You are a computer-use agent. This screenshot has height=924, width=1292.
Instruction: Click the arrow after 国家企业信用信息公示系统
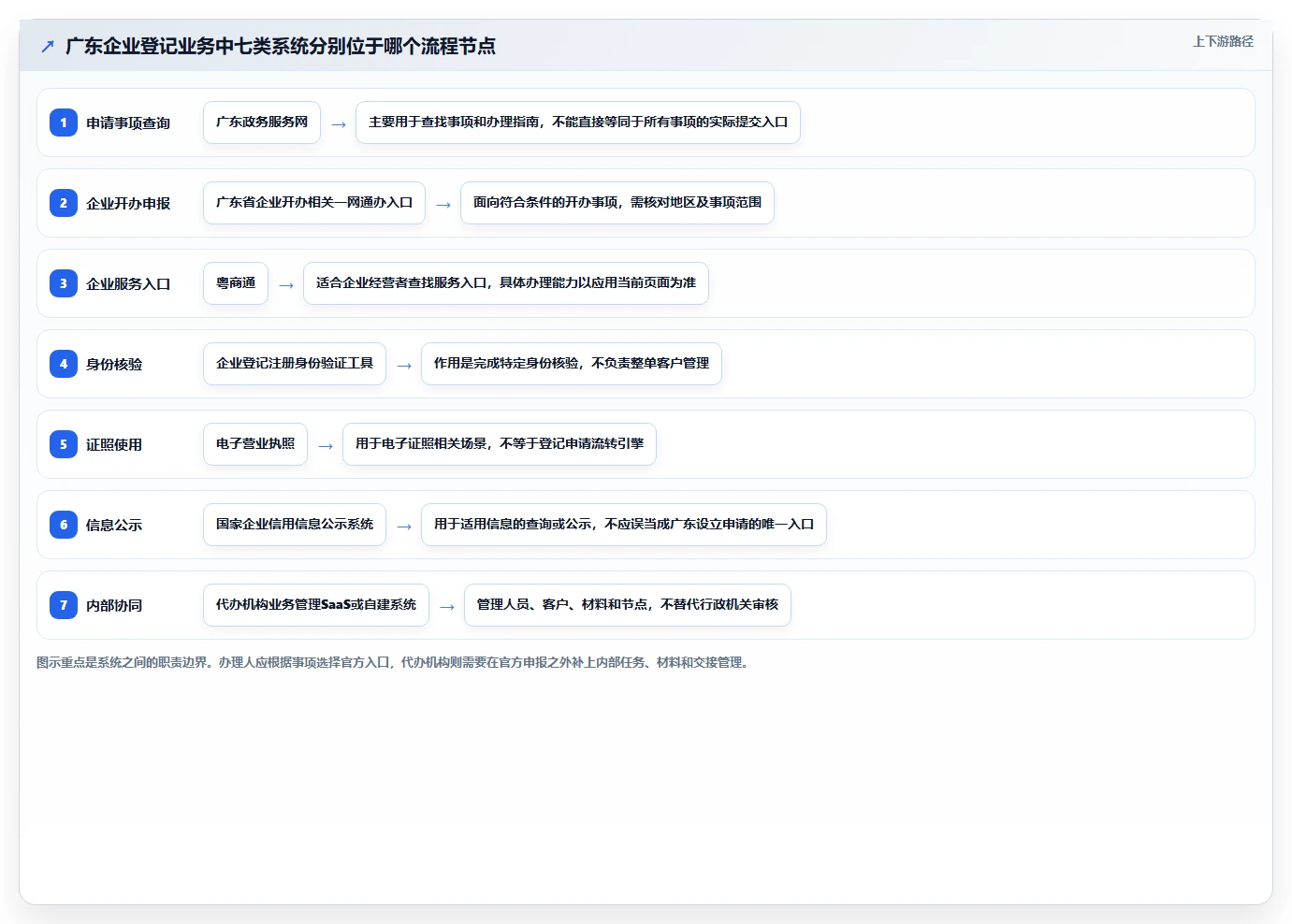[404, 527]
